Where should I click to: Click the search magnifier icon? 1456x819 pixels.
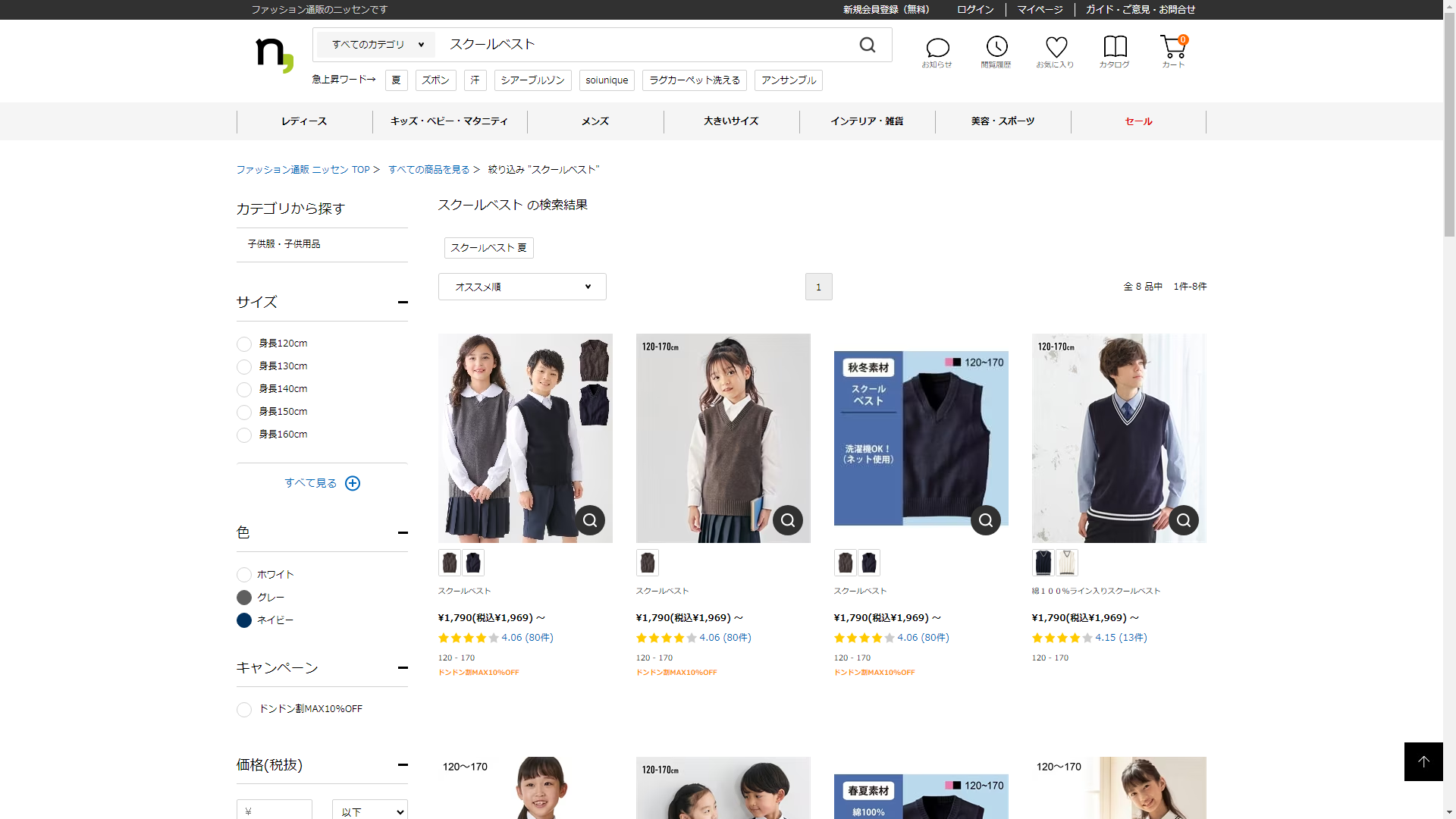coord(868,45)
